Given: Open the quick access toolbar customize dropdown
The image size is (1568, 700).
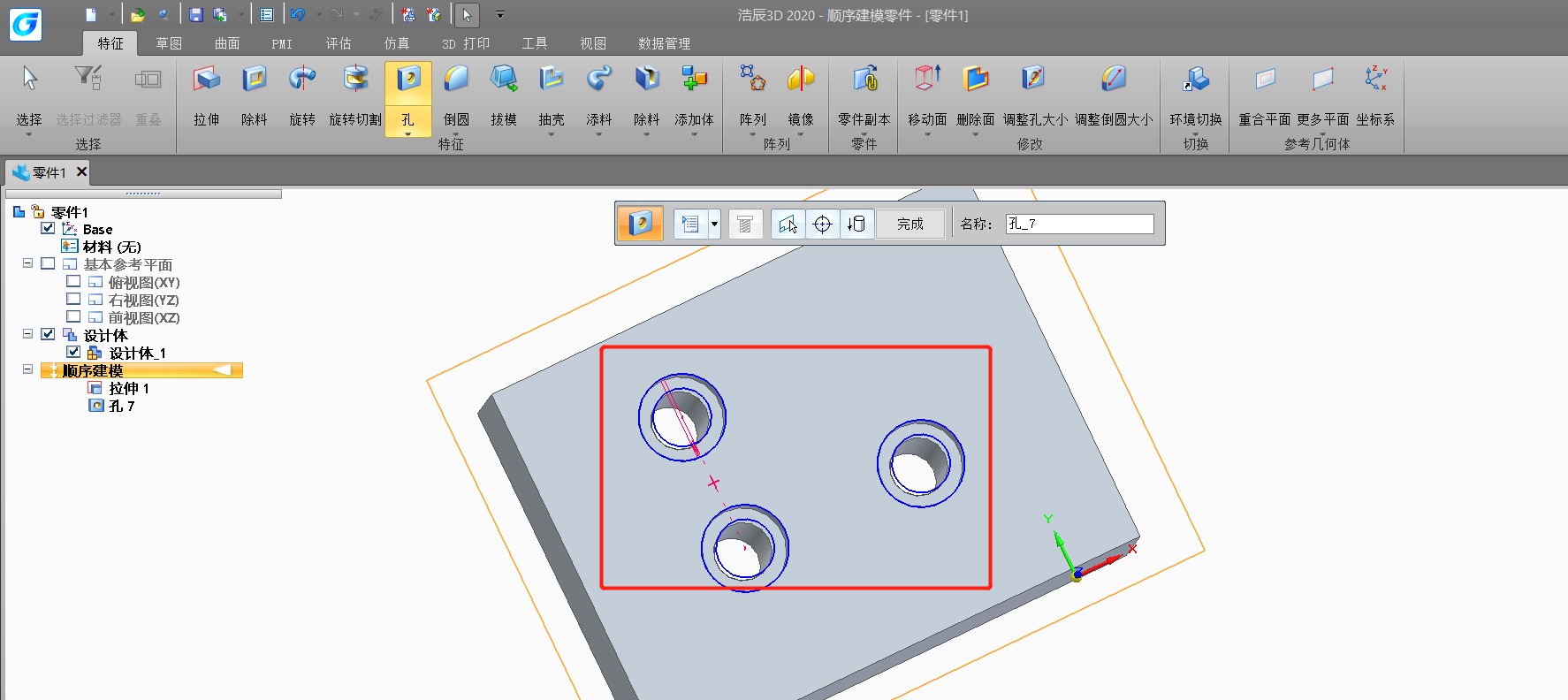Looking at the screenshot, I should pyautogui.click(x=499, y=14).
